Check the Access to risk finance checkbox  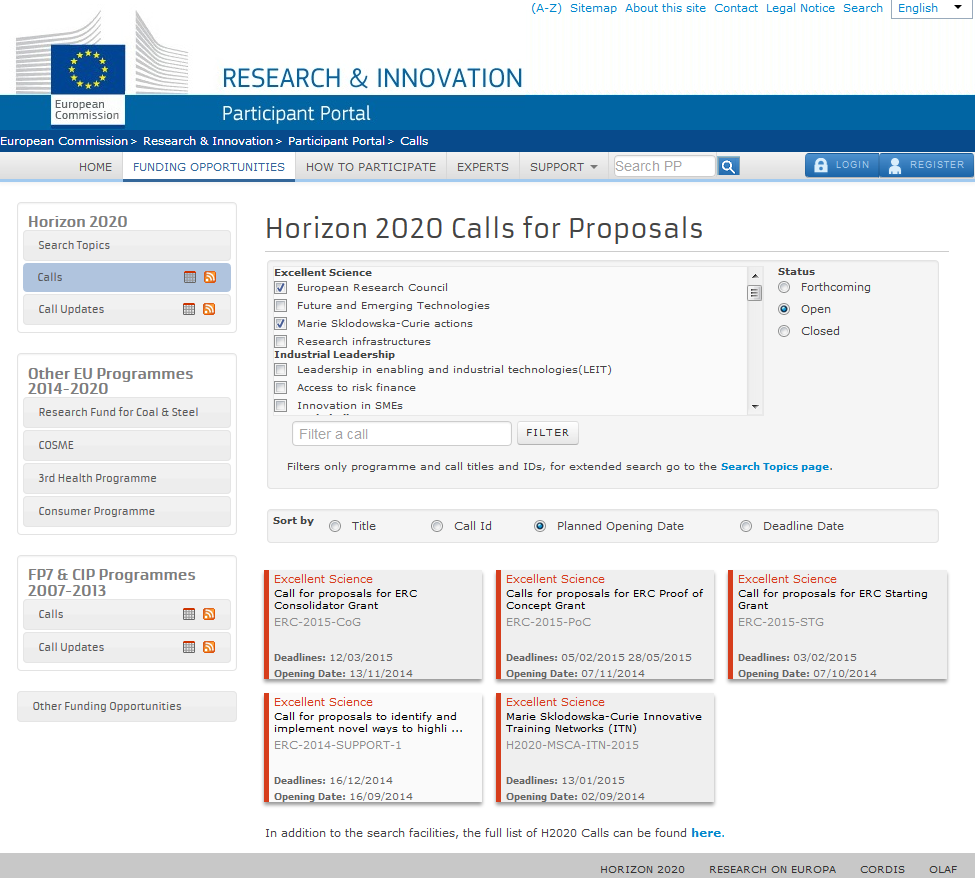point(281,388)
